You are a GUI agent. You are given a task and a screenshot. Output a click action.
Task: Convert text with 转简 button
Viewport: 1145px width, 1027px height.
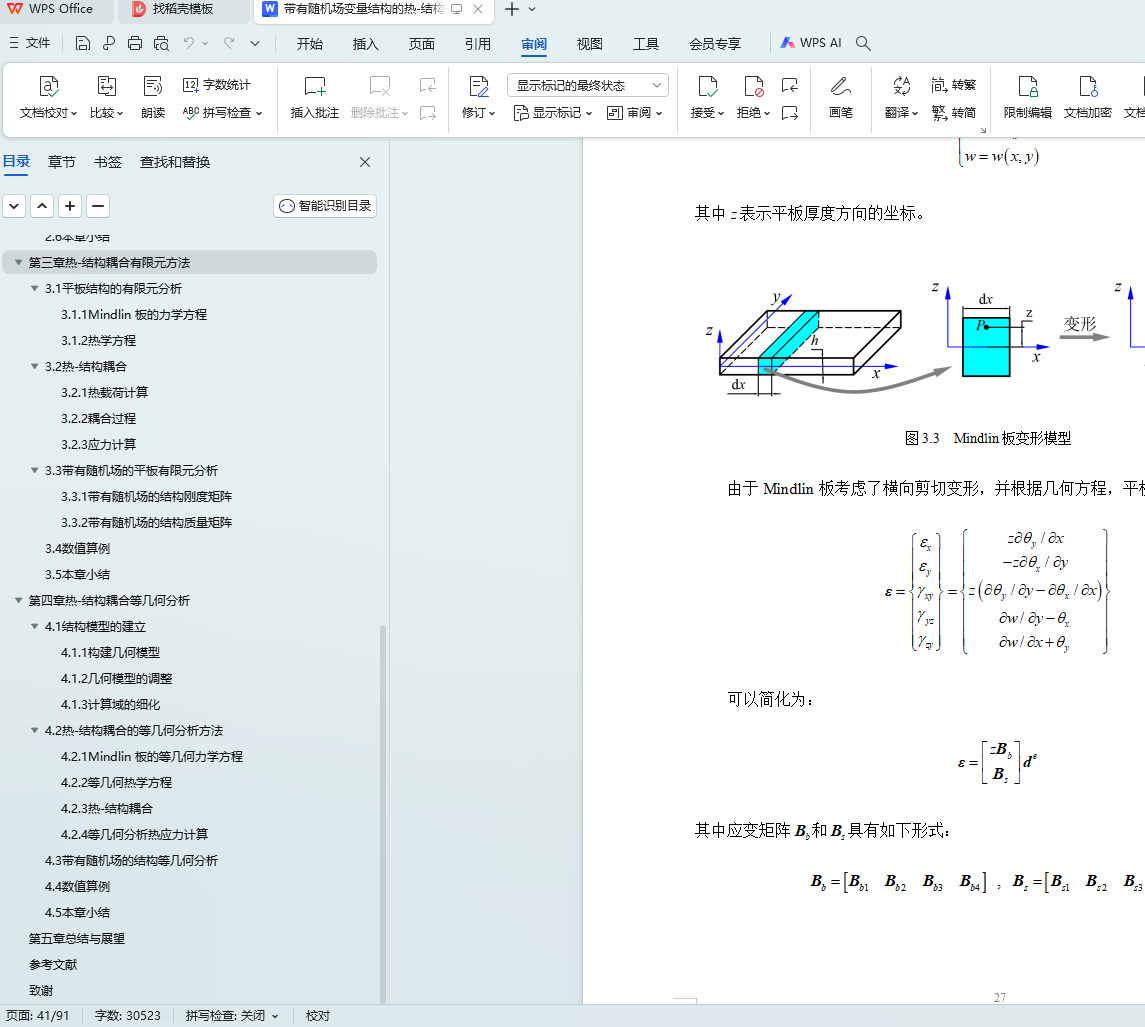954,112
